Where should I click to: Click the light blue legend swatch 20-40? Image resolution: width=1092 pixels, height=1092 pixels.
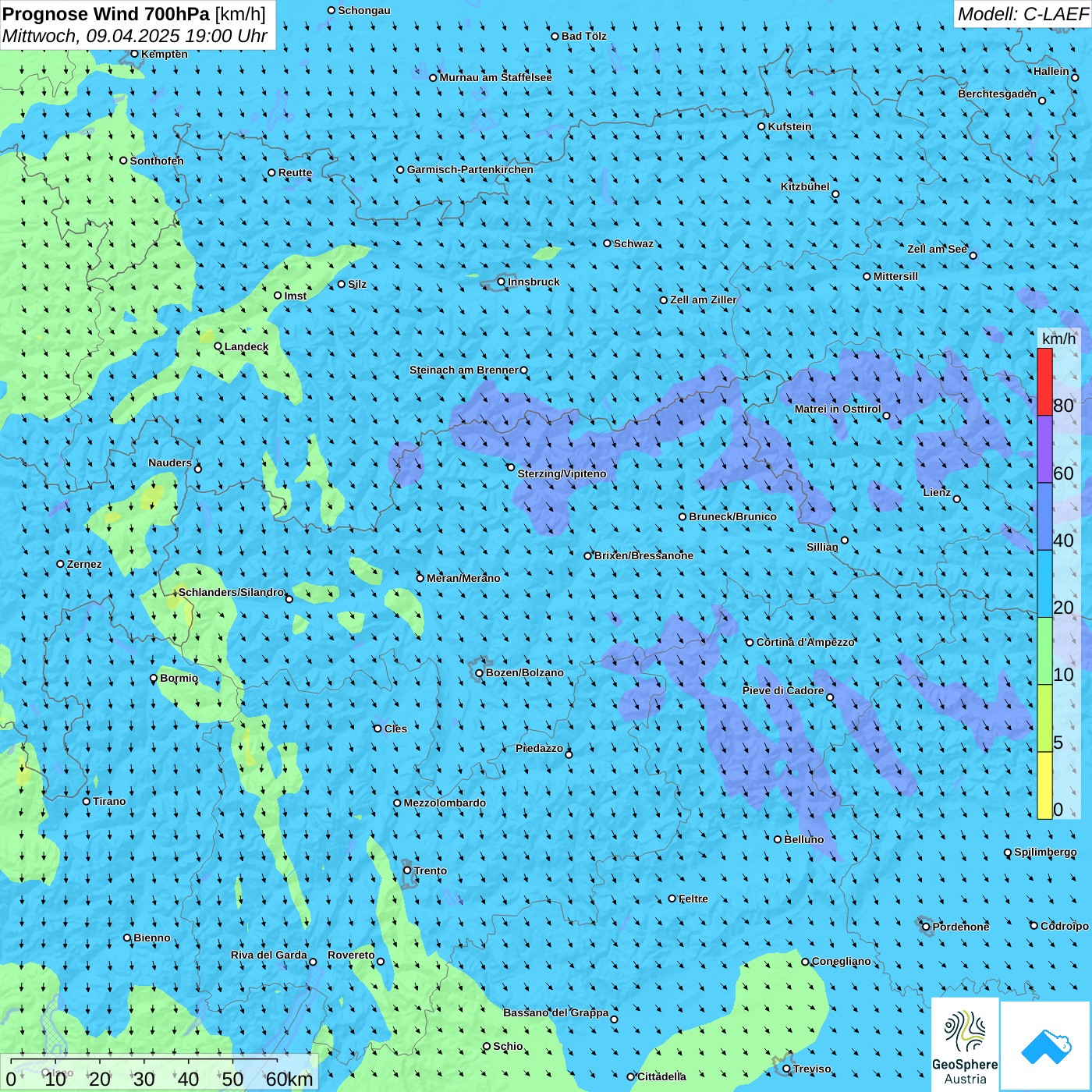(1044, 584)
